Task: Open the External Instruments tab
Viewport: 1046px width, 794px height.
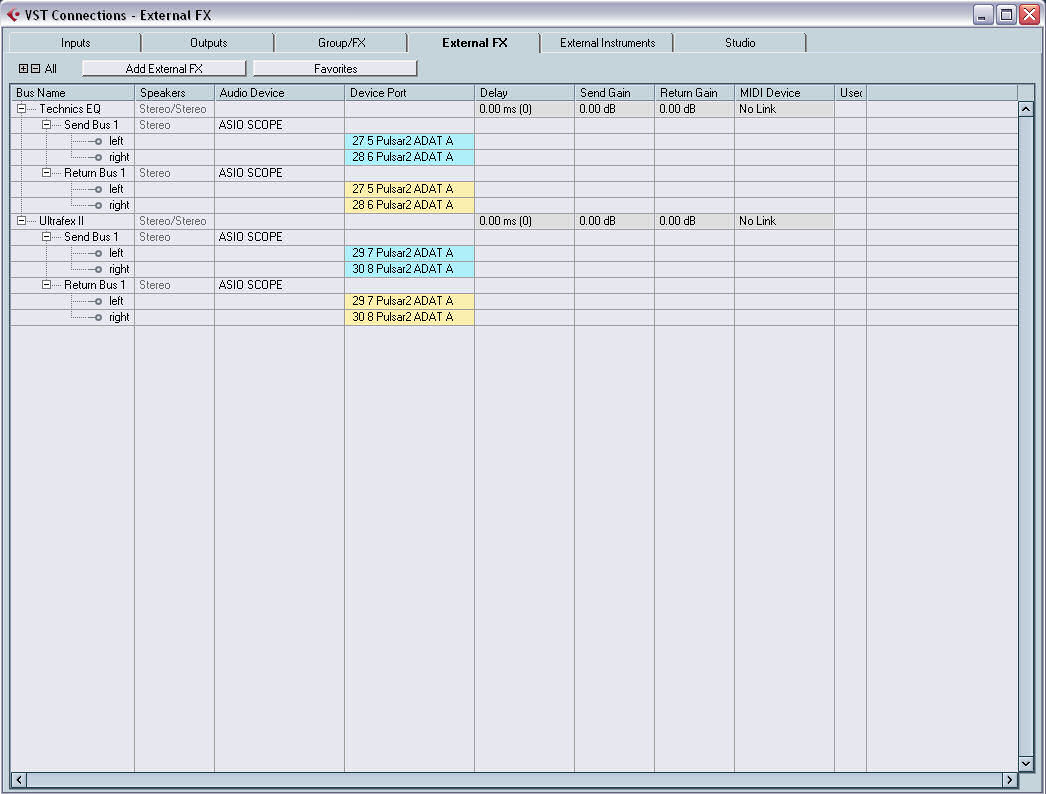Action: point(607,42)
